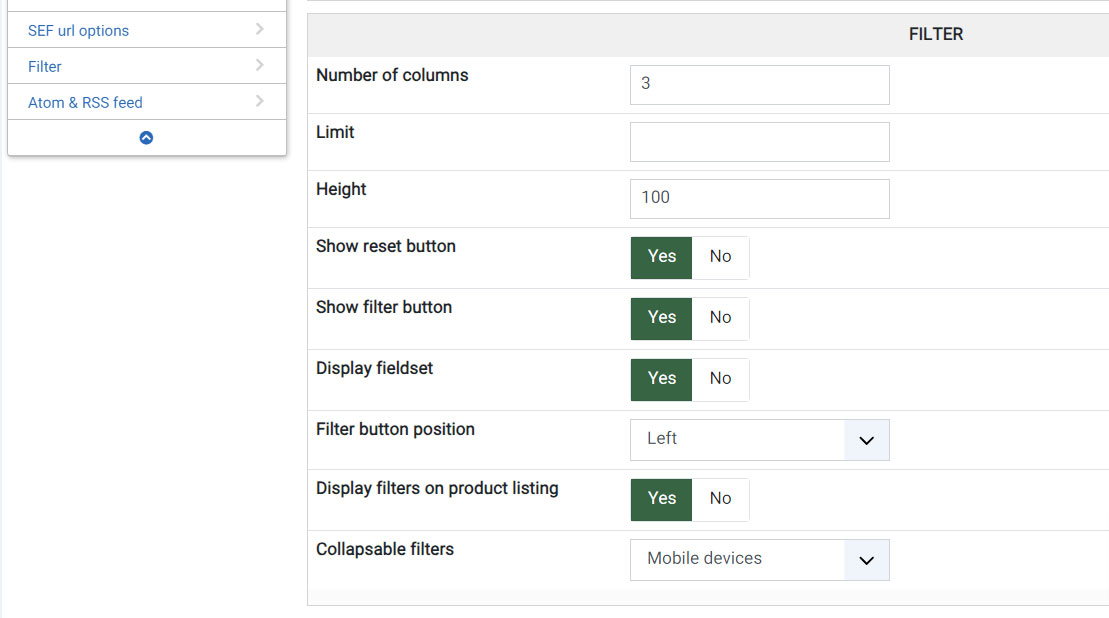Set Show filter button to Yes

661,318
